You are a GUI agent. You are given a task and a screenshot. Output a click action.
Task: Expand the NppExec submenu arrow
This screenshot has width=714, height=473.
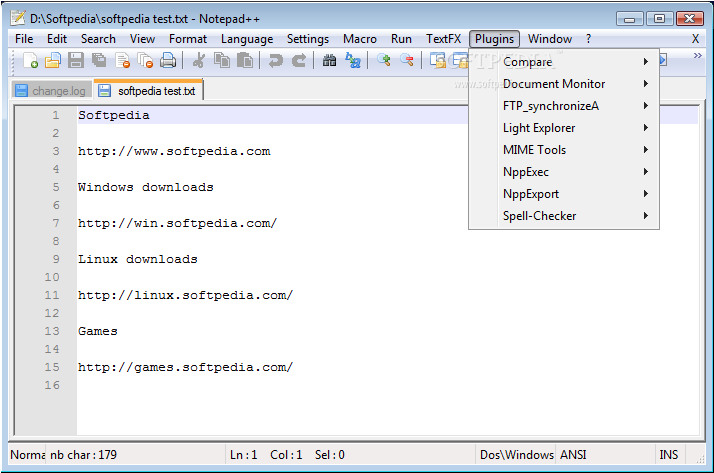(646, 172)
